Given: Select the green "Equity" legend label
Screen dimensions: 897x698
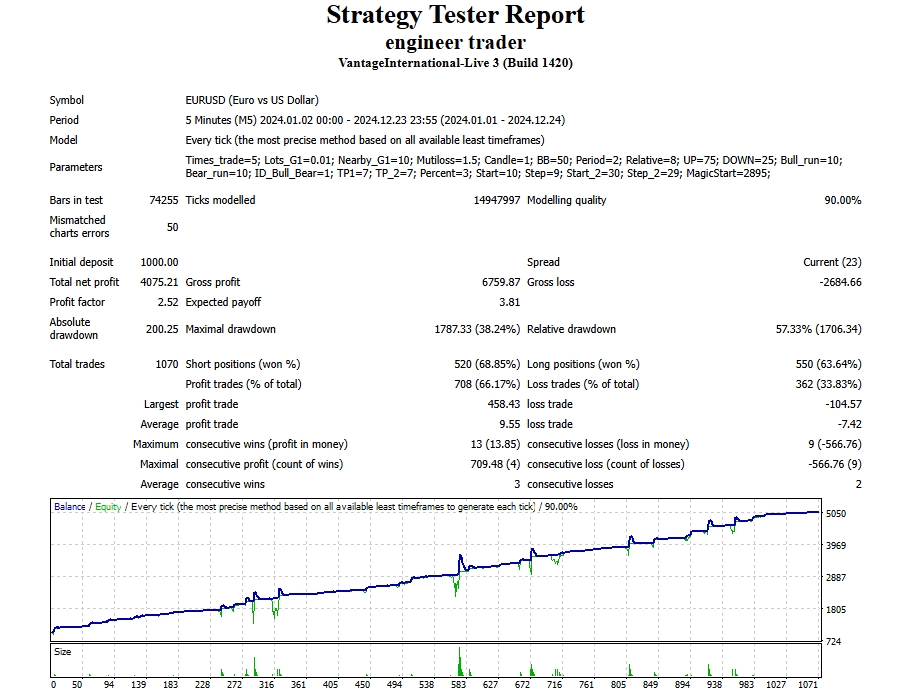Looking at the screenshot, I should [x=108, y=506].
